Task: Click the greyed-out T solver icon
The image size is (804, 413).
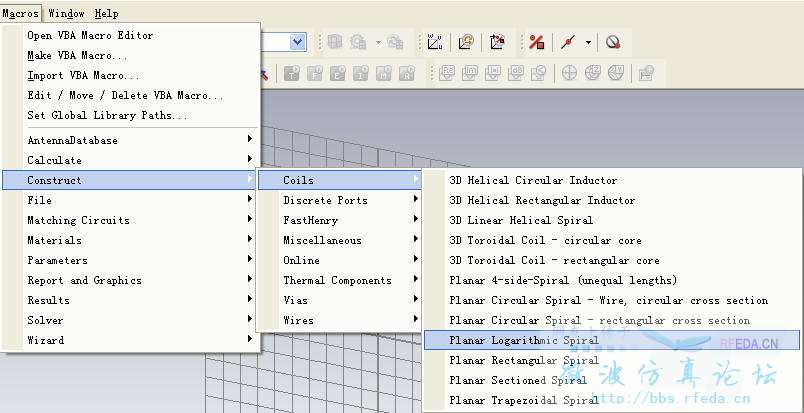Action: click(x=292, y=73)
